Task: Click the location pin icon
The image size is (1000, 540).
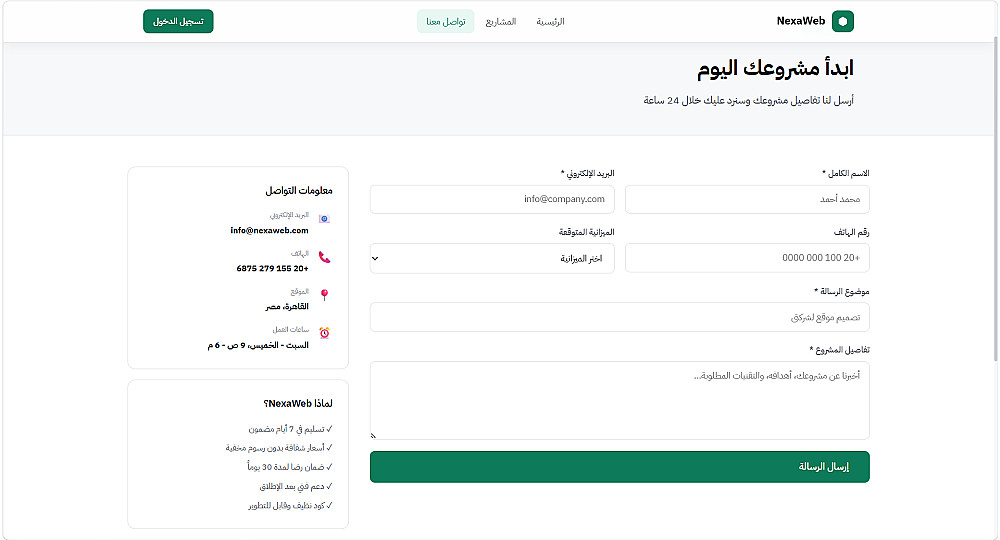Action: point(325,295)
